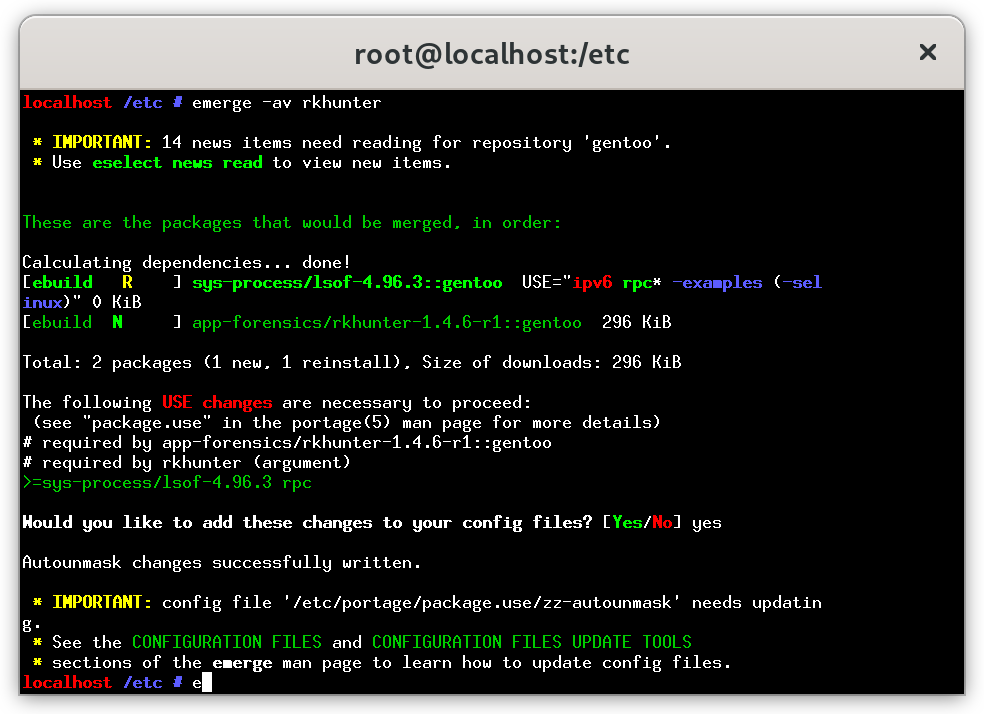Image resolution: width=984 pixels, height=714 pixels.
Task: Click the red 'No' option in the prompt
Action: click(x=662, y=523)
